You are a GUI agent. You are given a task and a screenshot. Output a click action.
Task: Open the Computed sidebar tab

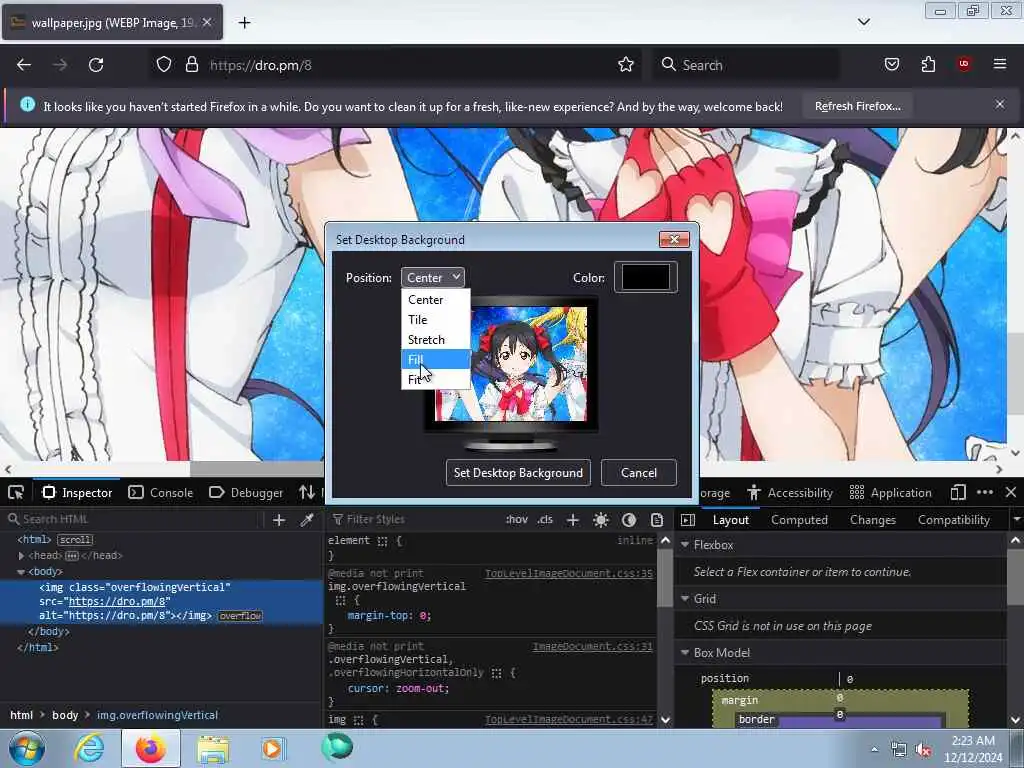(x=799, y=520)
